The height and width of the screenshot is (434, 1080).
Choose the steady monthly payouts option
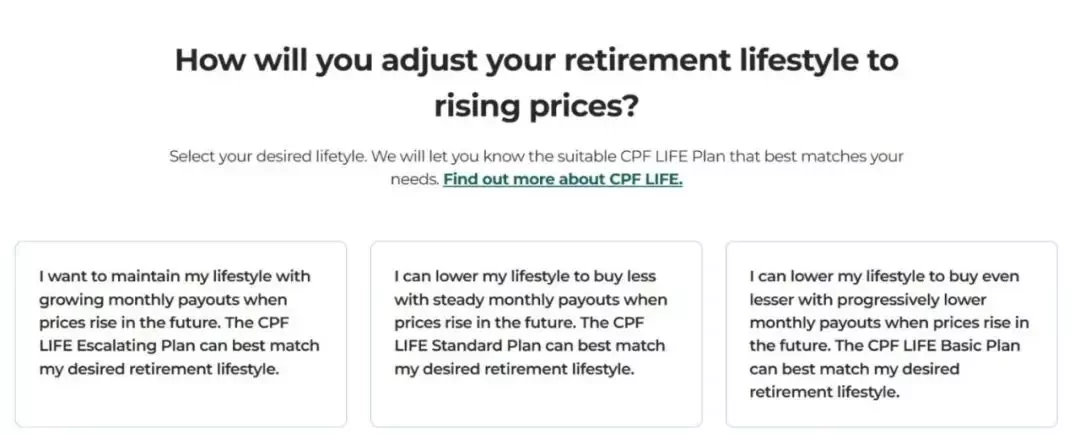(537, 334)
